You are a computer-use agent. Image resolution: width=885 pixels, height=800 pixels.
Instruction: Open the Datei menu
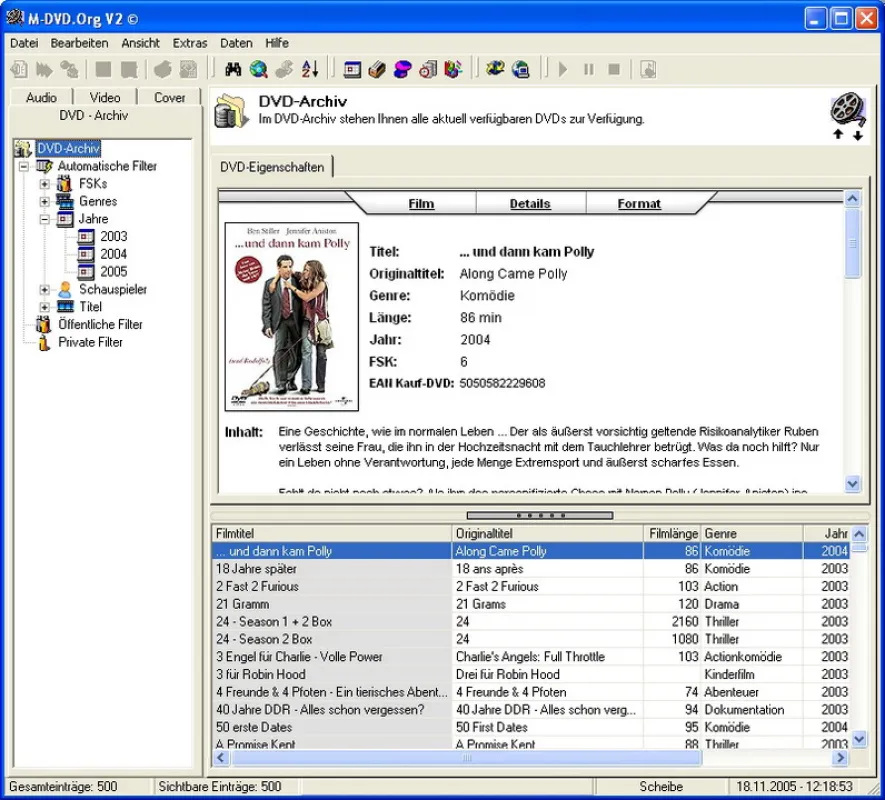pyautogui.click(x=24, y=43)
